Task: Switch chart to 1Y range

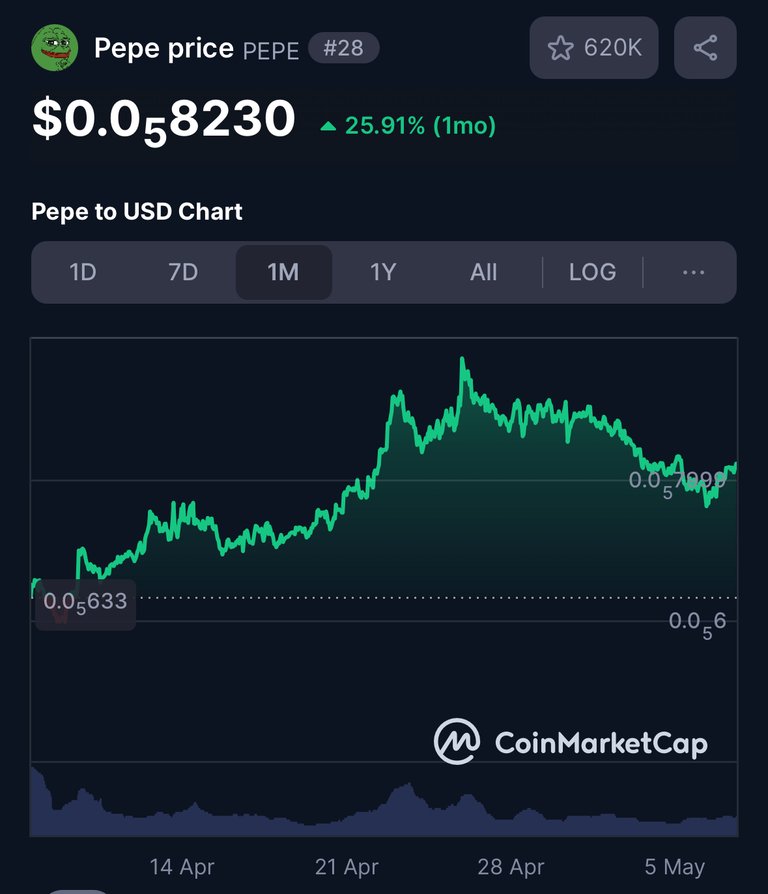Action: point(383,273)
